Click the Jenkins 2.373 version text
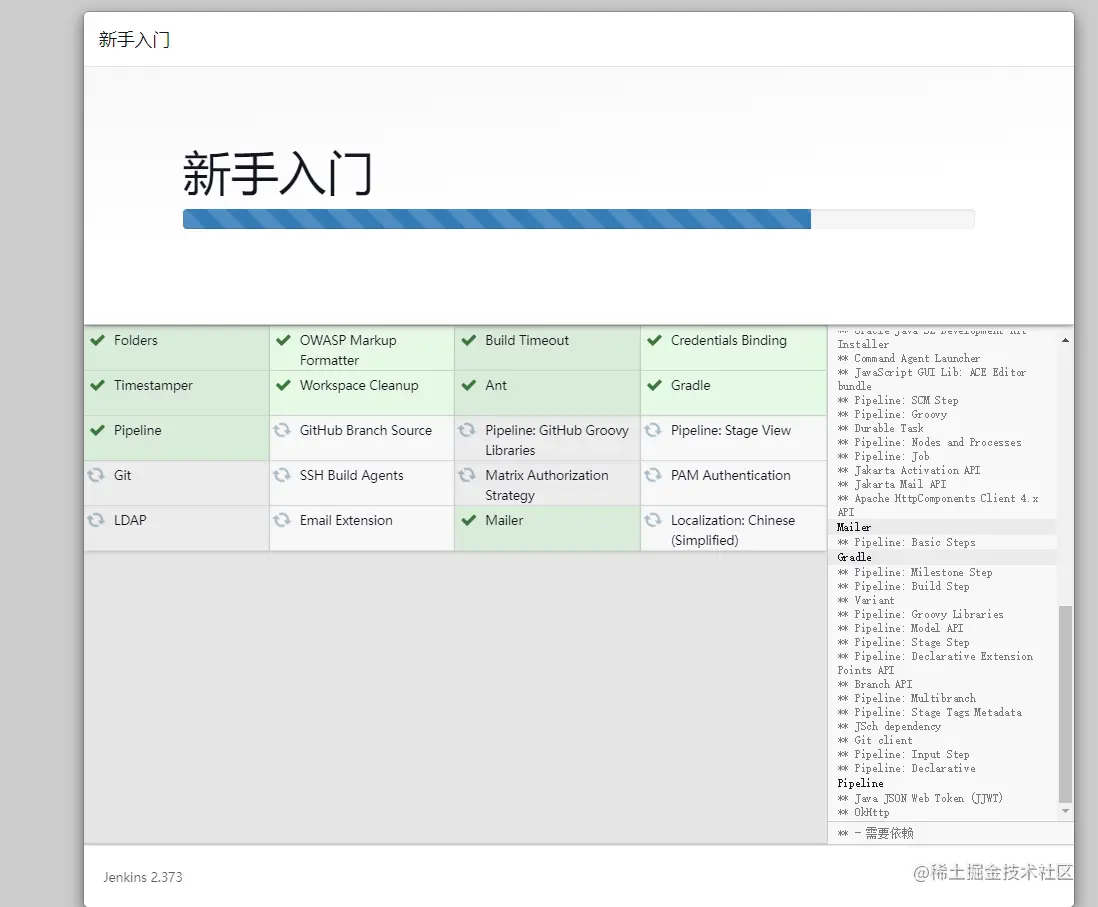The height and width of the screenshot is (907, 1098). pyautogui.click(x=143, y=878)
